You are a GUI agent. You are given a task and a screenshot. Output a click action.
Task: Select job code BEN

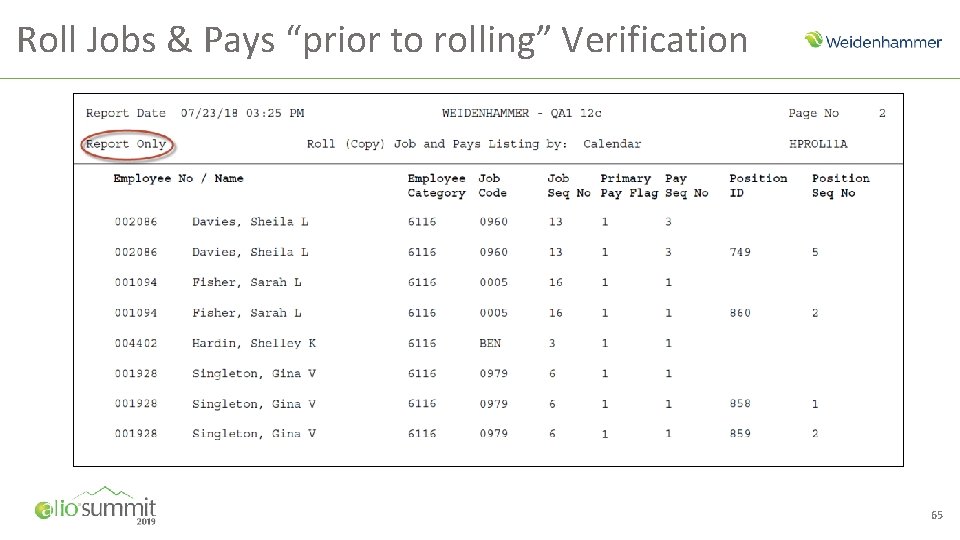pyautogui.click(x=490, y=343)
